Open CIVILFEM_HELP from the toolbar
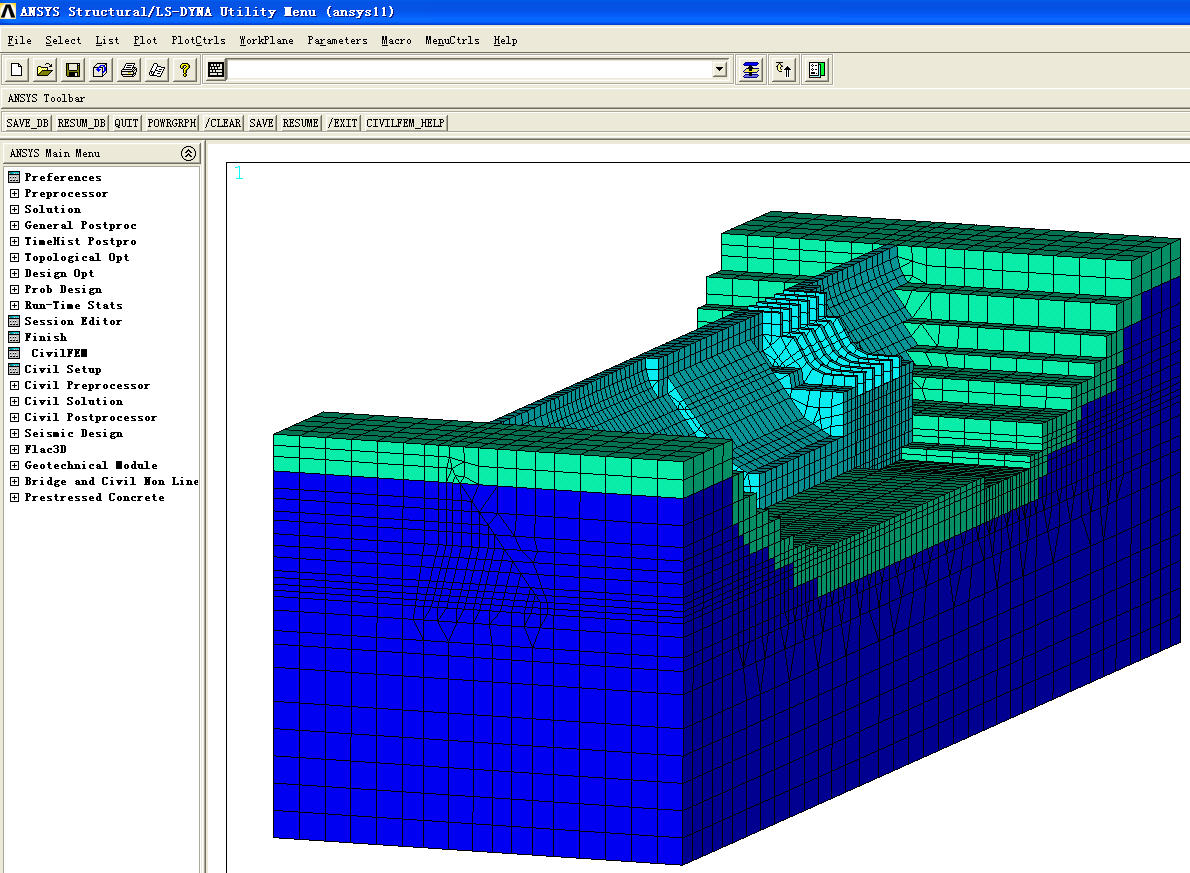Viewport: 1190px width, 873px height. (405, 123)
